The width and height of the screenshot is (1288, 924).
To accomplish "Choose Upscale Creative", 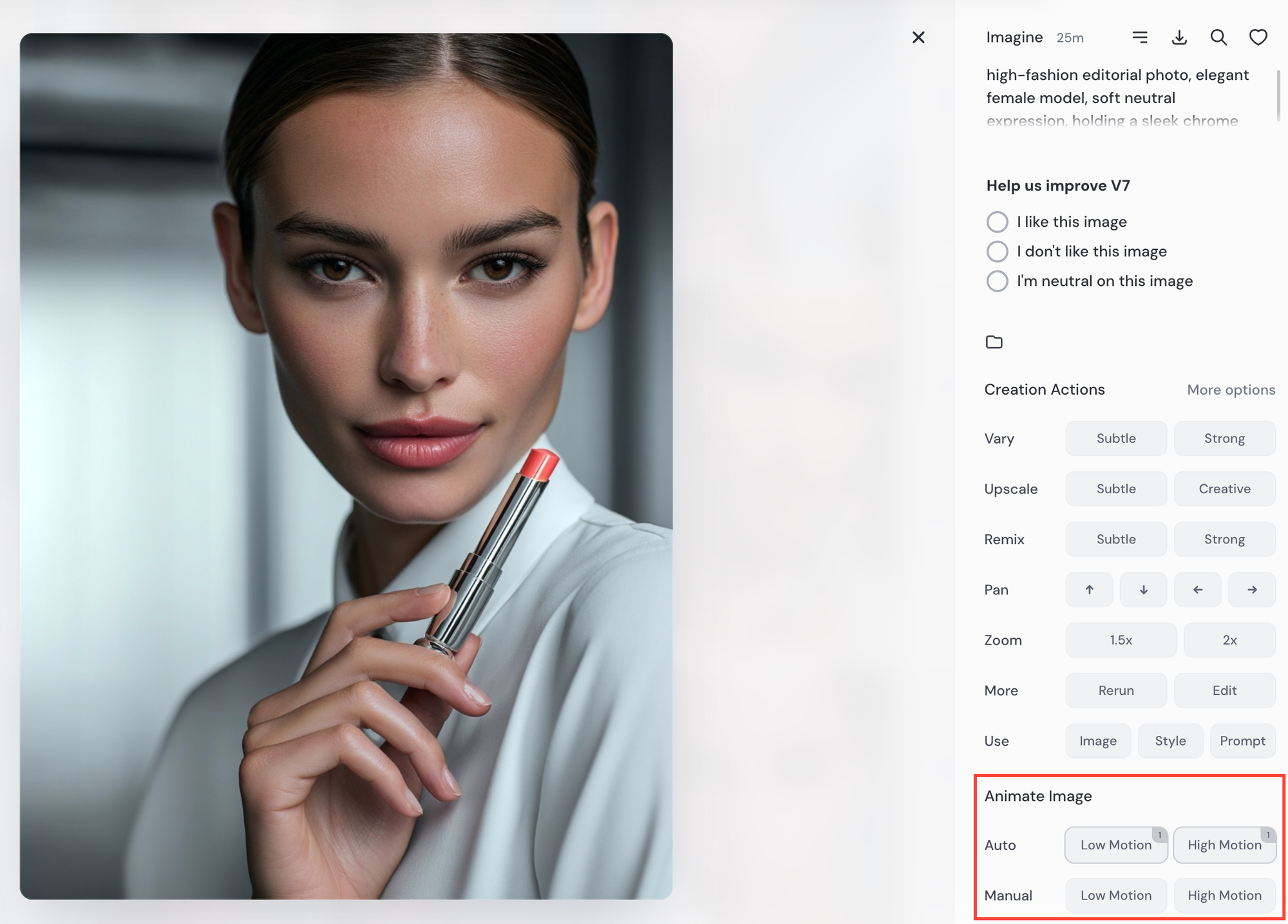I will tap(1224, 489).
